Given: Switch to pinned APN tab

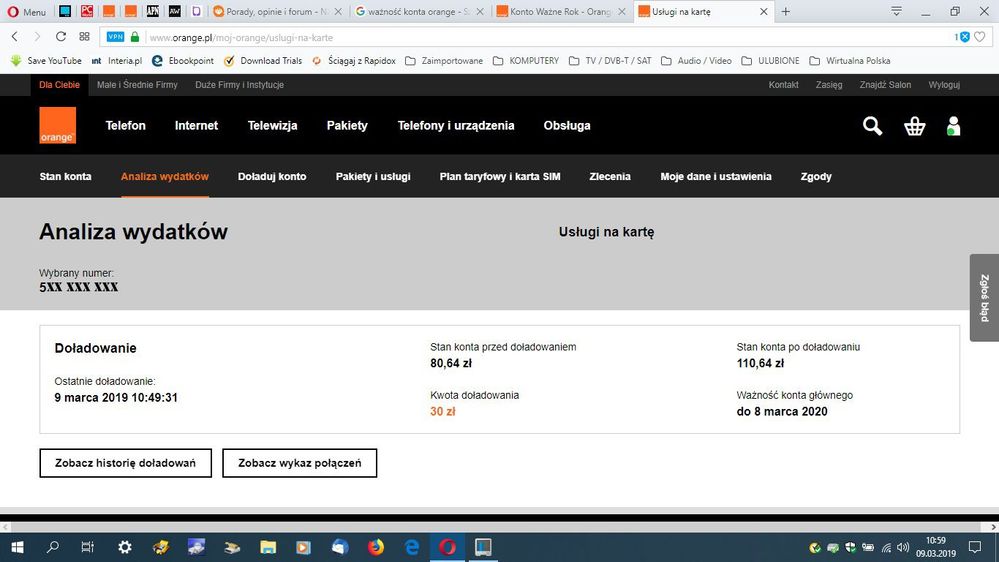Looking at the screenshot, I should [x=152, y=11].
